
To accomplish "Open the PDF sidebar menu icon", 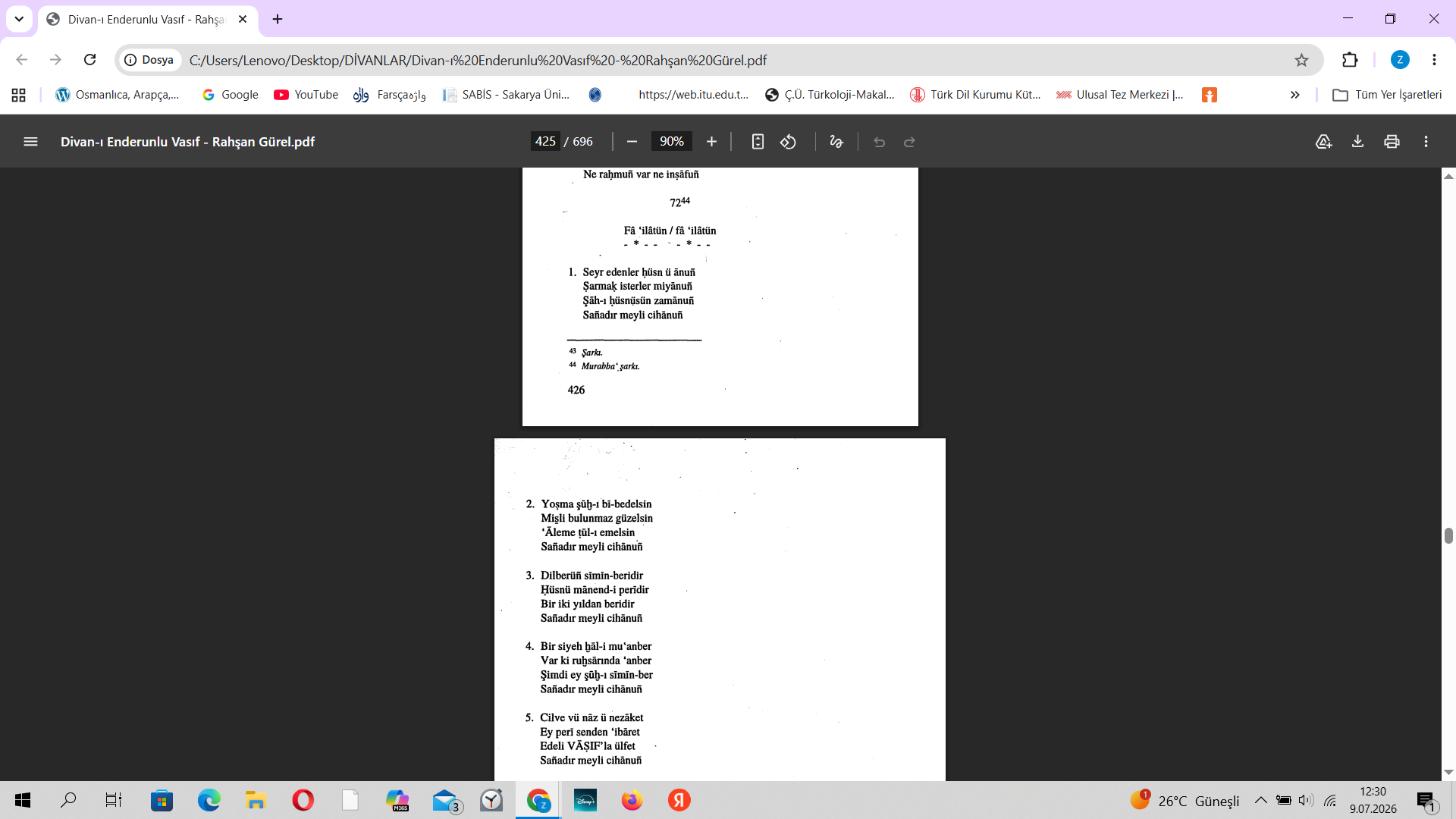I will click(x=30, y=142).
